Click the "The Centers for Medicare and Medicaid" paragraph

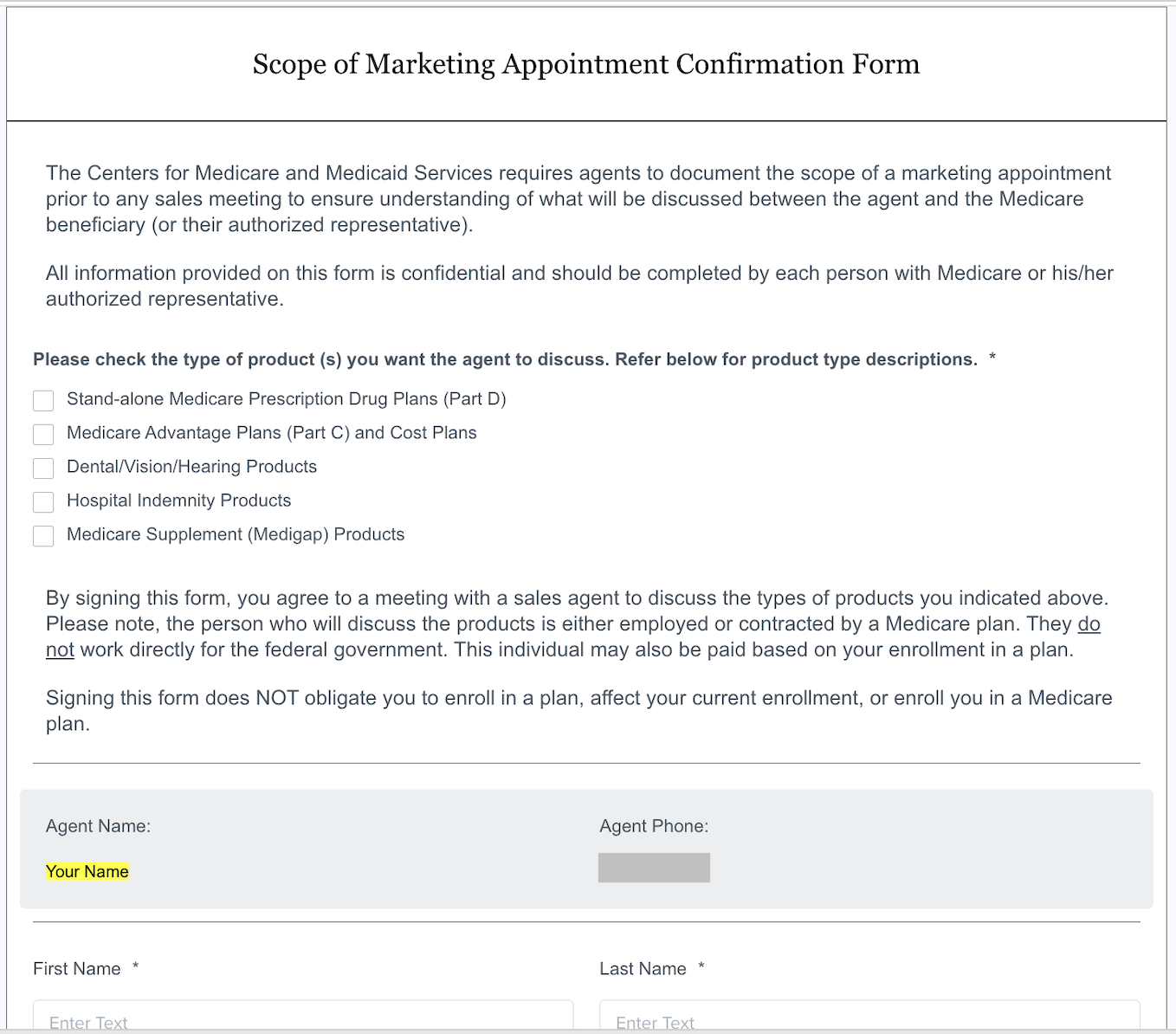(x=578, y=198)
